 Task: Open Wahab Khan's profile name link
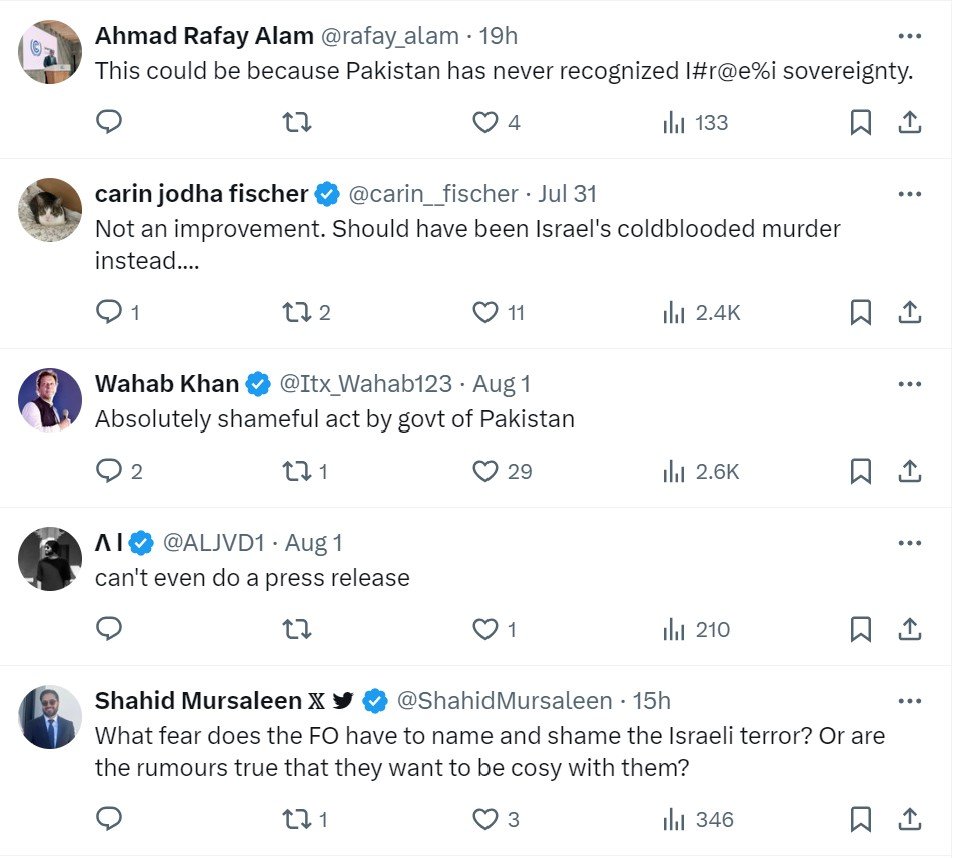click(x=167, y=384)
